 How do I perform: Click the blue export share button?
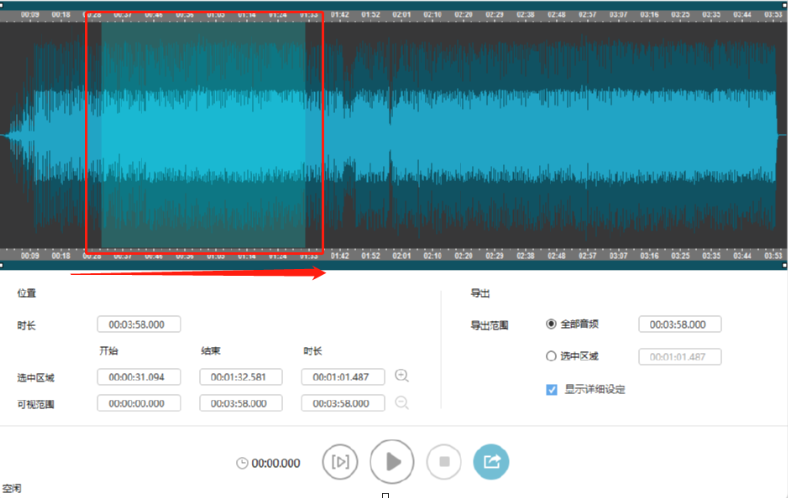pos(491,462)
